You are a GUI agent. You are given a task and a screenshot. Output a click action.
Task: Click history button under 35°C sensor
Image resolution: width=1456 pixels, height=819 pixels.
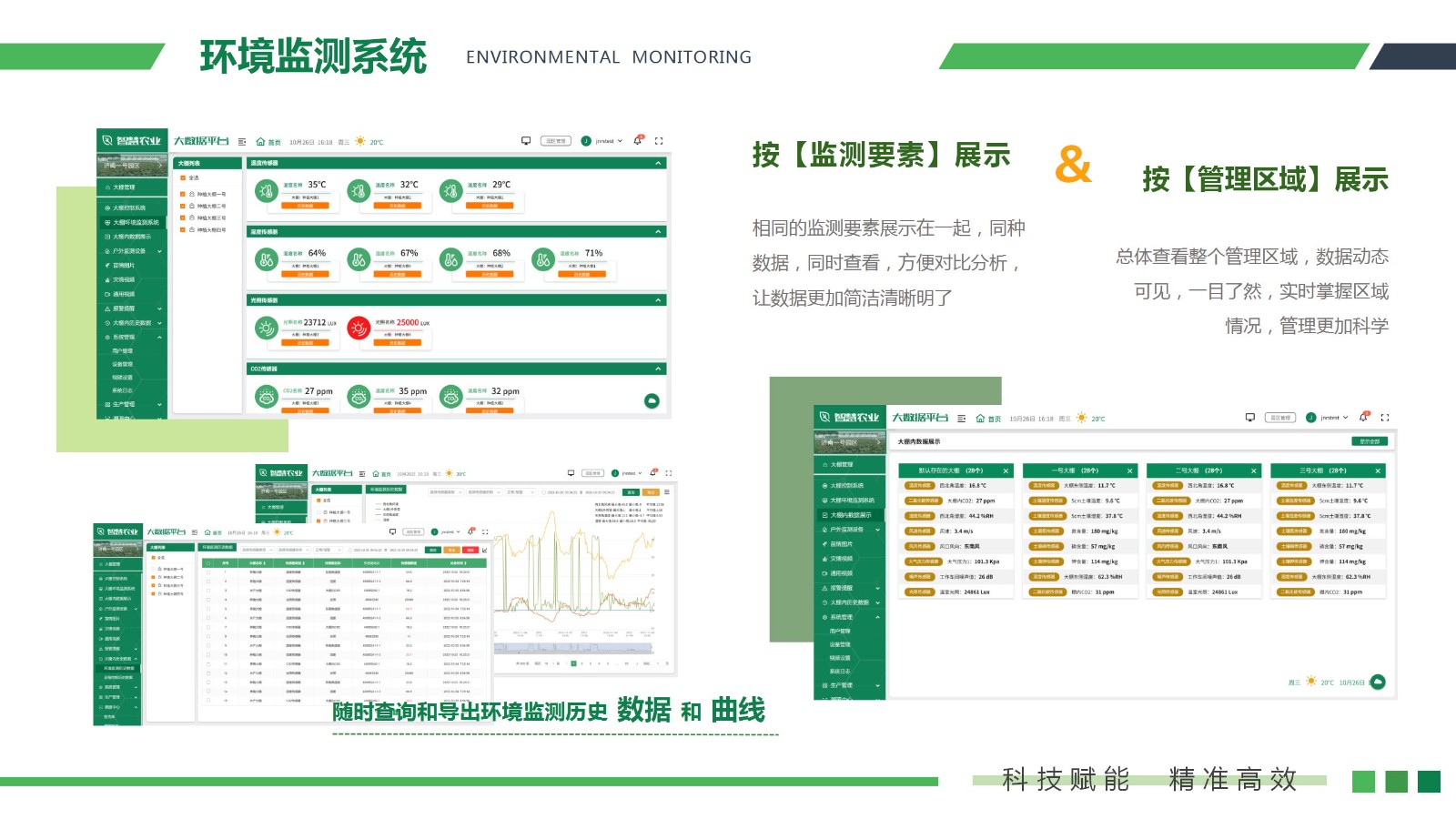tap(305, 206)
